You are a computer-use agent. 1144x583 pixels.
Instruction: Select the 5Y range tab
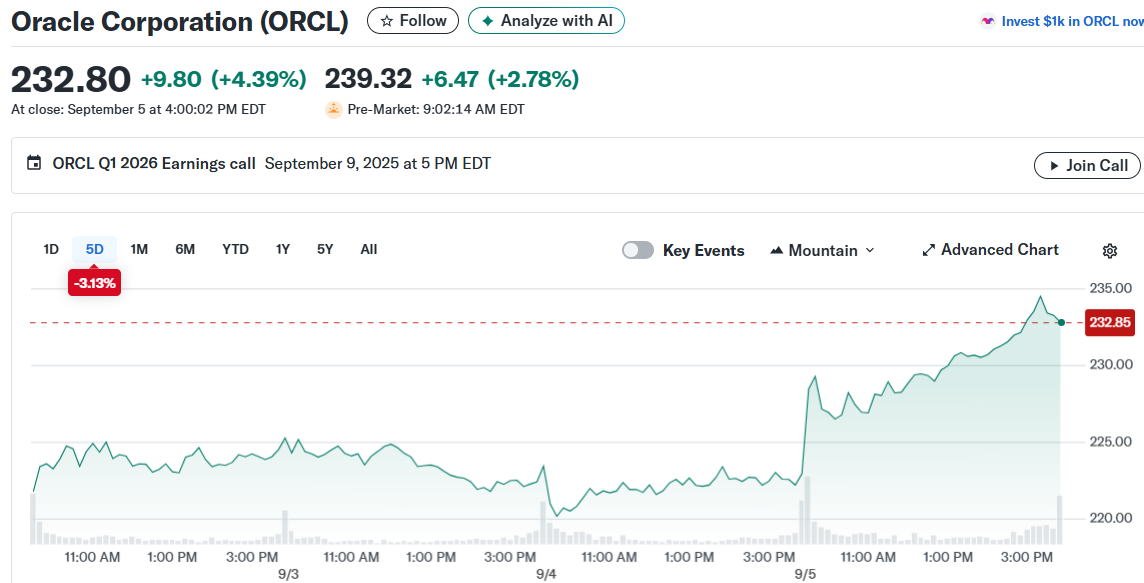pyautogui.click(x=325, y=250)
